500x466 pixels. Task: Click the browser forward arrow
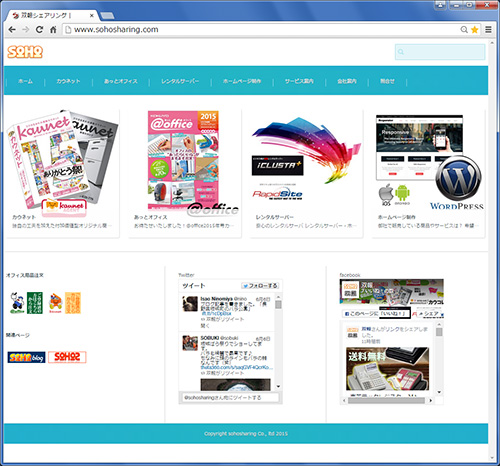click(26, 30)
